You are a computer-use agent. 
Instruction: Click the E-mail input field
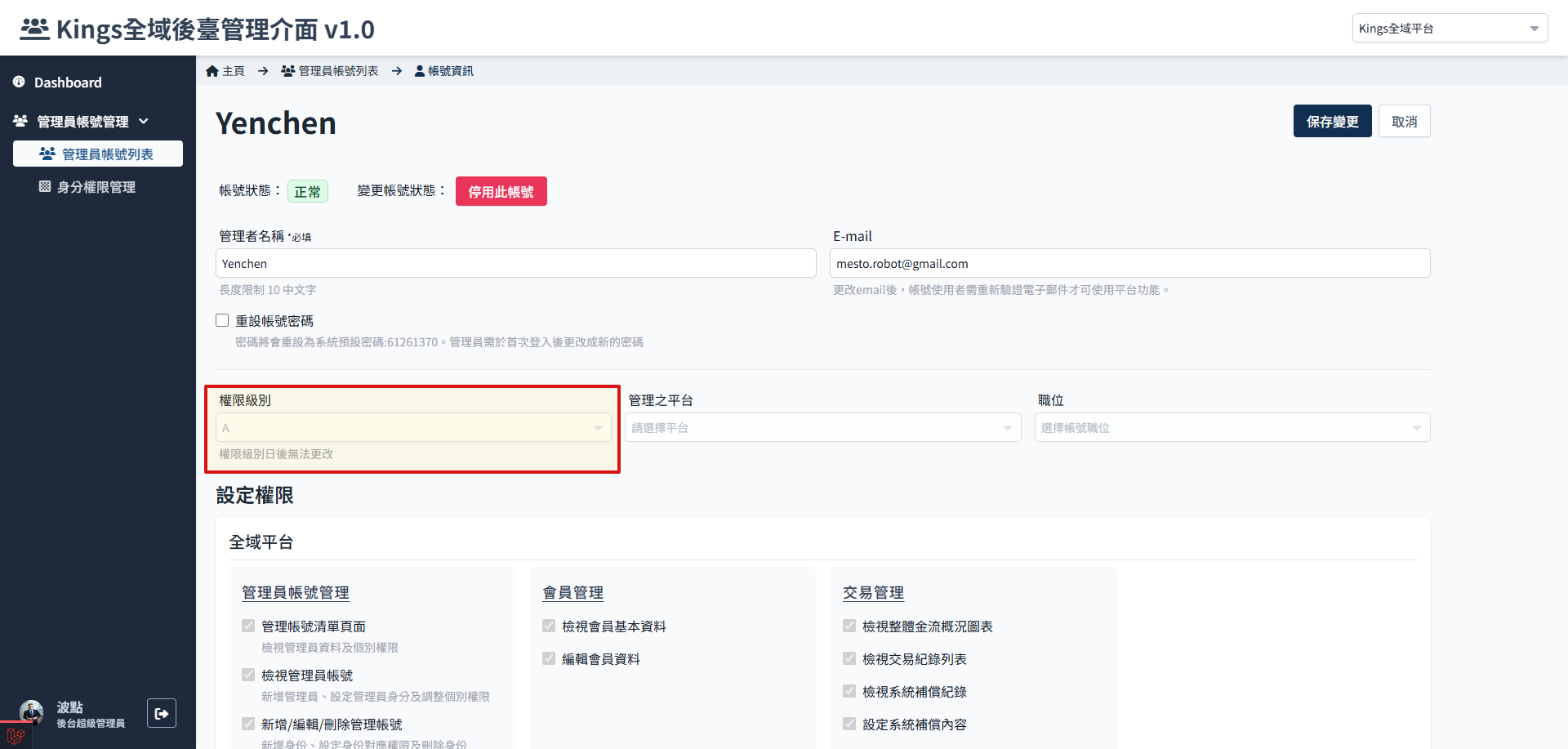1130,263
